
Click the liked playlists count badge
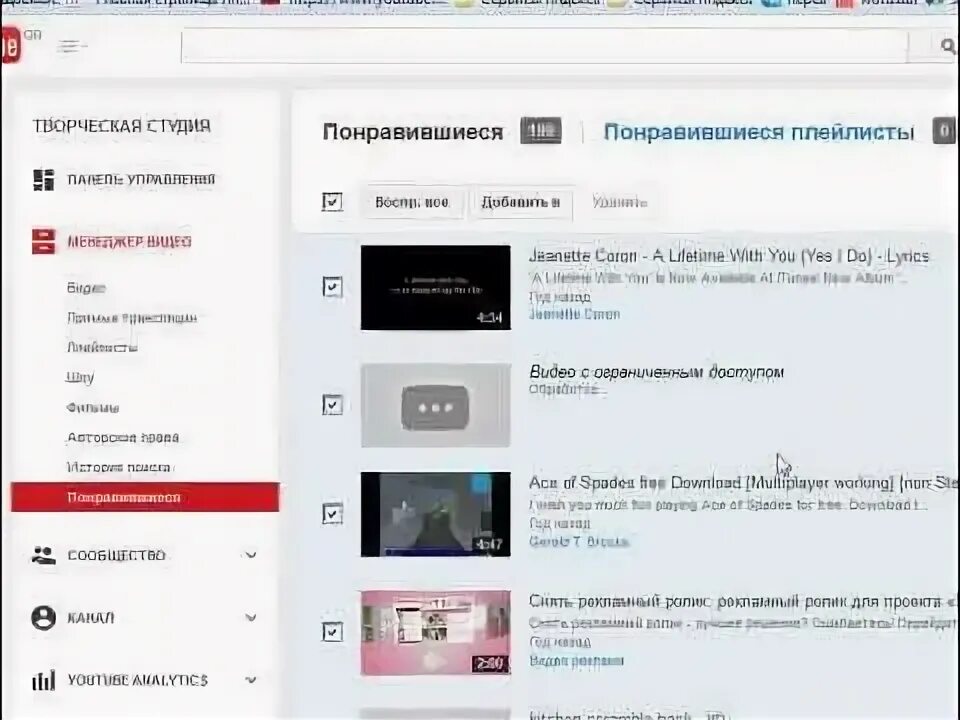click(944, 131)
